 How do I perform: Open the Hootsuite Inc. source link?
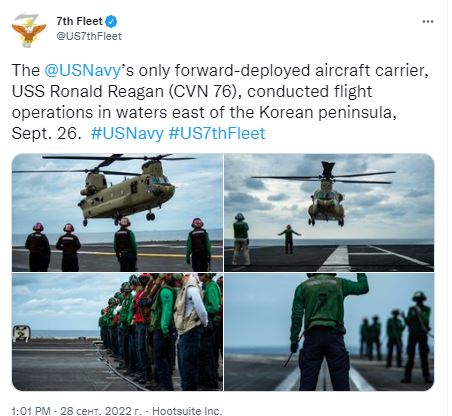point(187,411)
